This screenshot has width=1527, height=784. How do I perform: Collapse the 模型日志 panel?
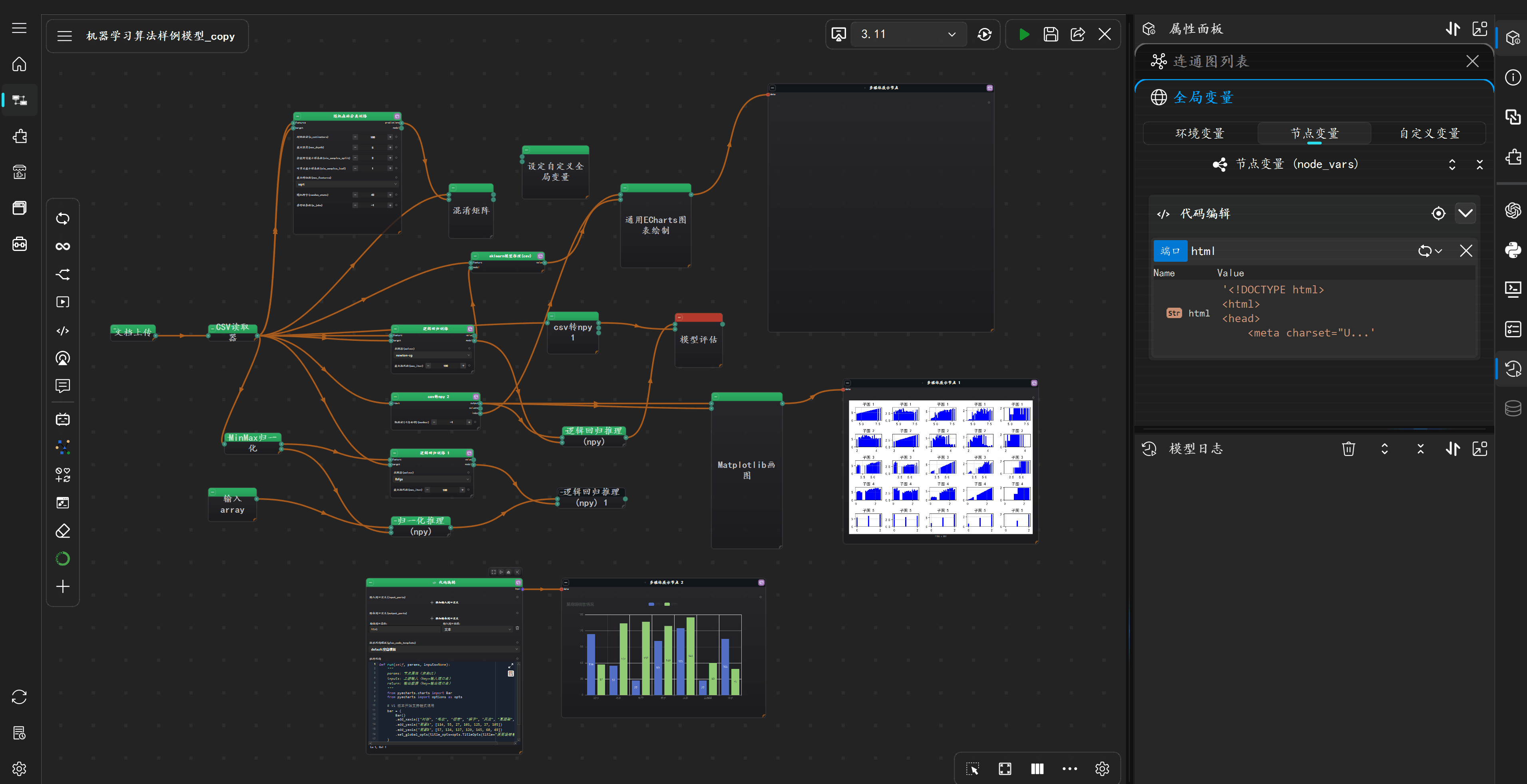pyautogui.click(x=1420, y=449)
